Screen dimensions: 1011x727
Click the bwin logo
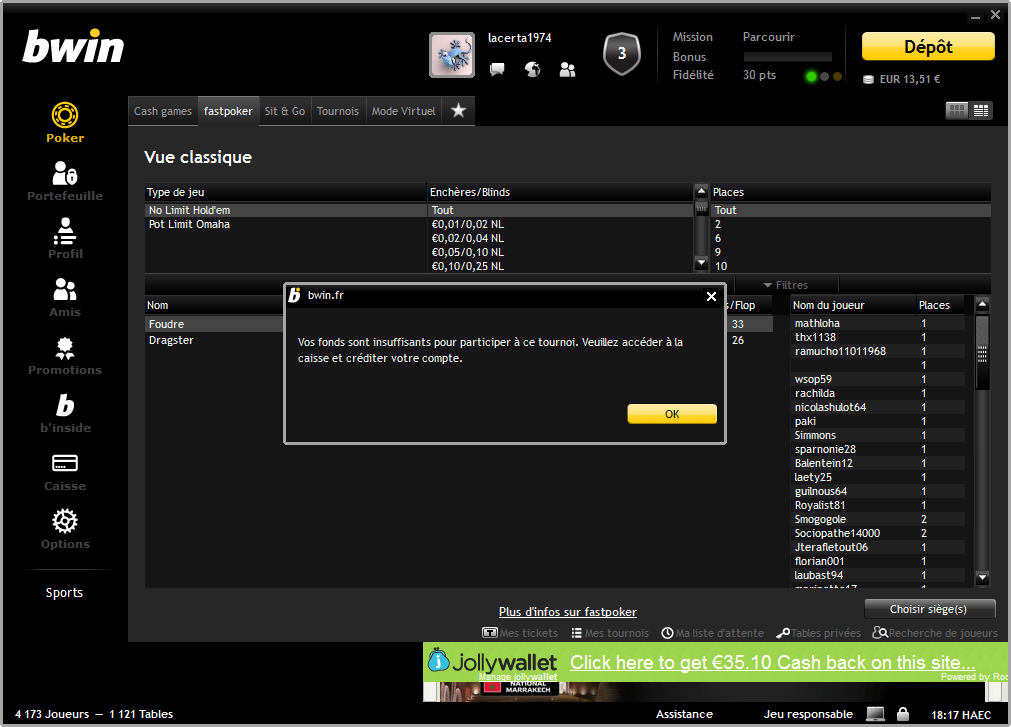73,46
